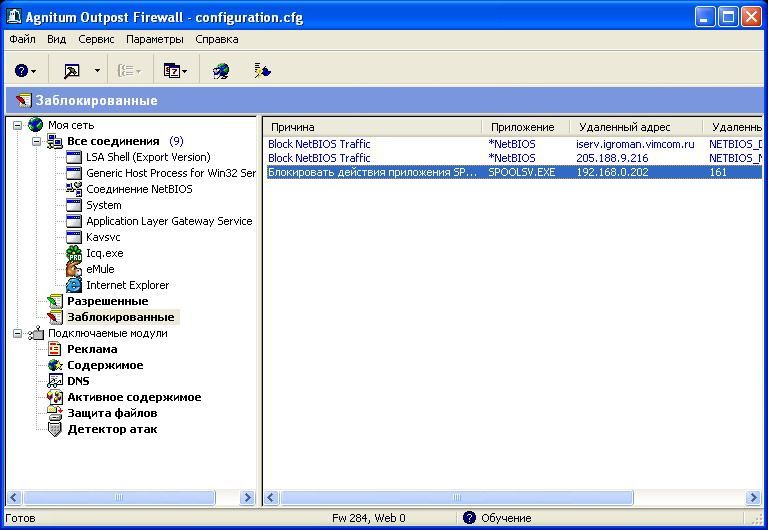This screenshot has width=768, height=530.
Task: Click the Обучение question icon in status bar
Action: [469, 518]
